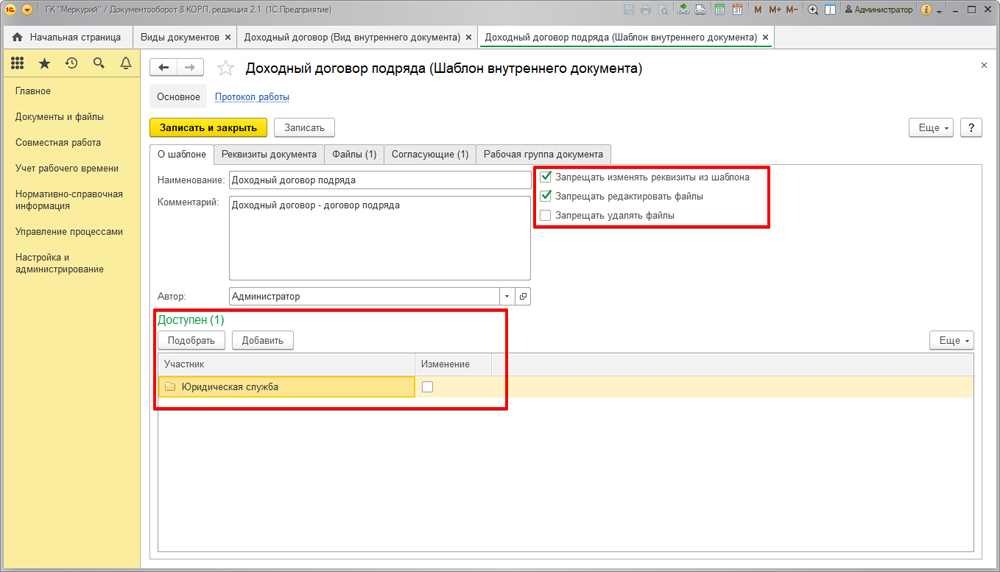Screen dimensions: 1000x572
Task: Open Favorites star in the sidebar
Action: pos(44,63)
